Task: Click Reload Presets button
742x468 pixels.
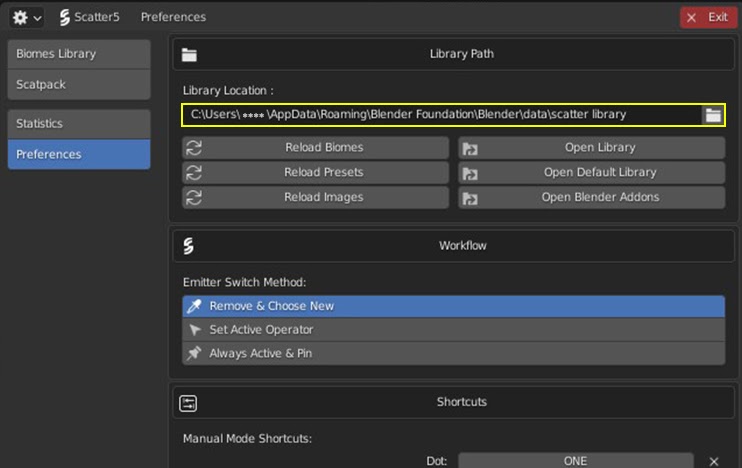Action: (x=316, y=172)
